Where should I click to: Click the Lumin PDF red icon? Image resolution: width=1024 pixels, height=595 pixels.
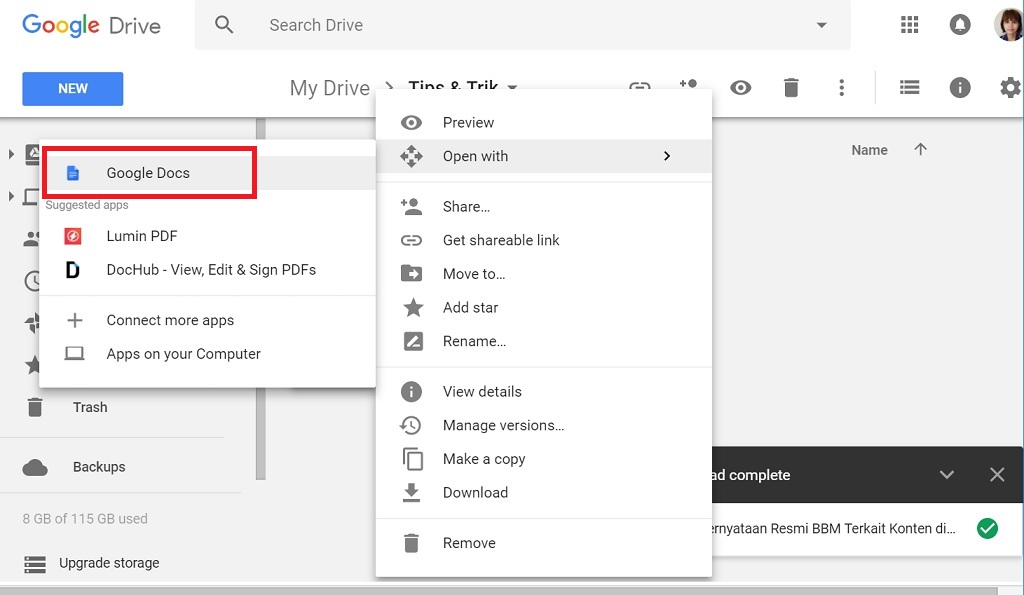[x=73, y=236]
